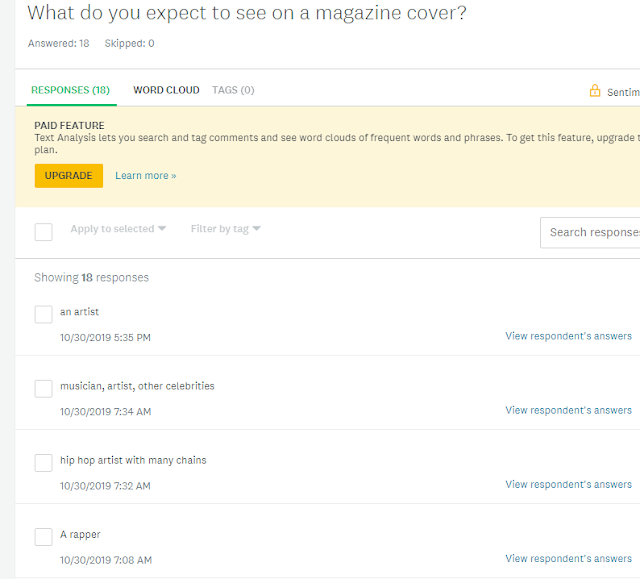Screen dimensions: 640x579
Task: Click the response text 'A rapper'
Action: pyautogui.click(x=80, y=535)
